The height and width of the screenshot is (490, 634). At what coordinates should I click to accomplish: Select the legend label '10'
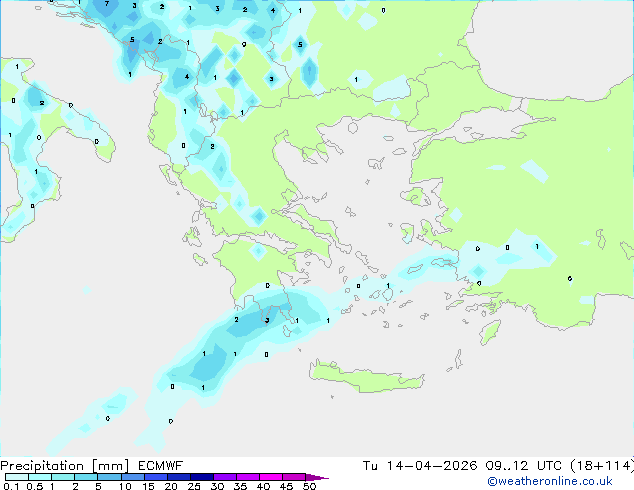coord(125,486)
